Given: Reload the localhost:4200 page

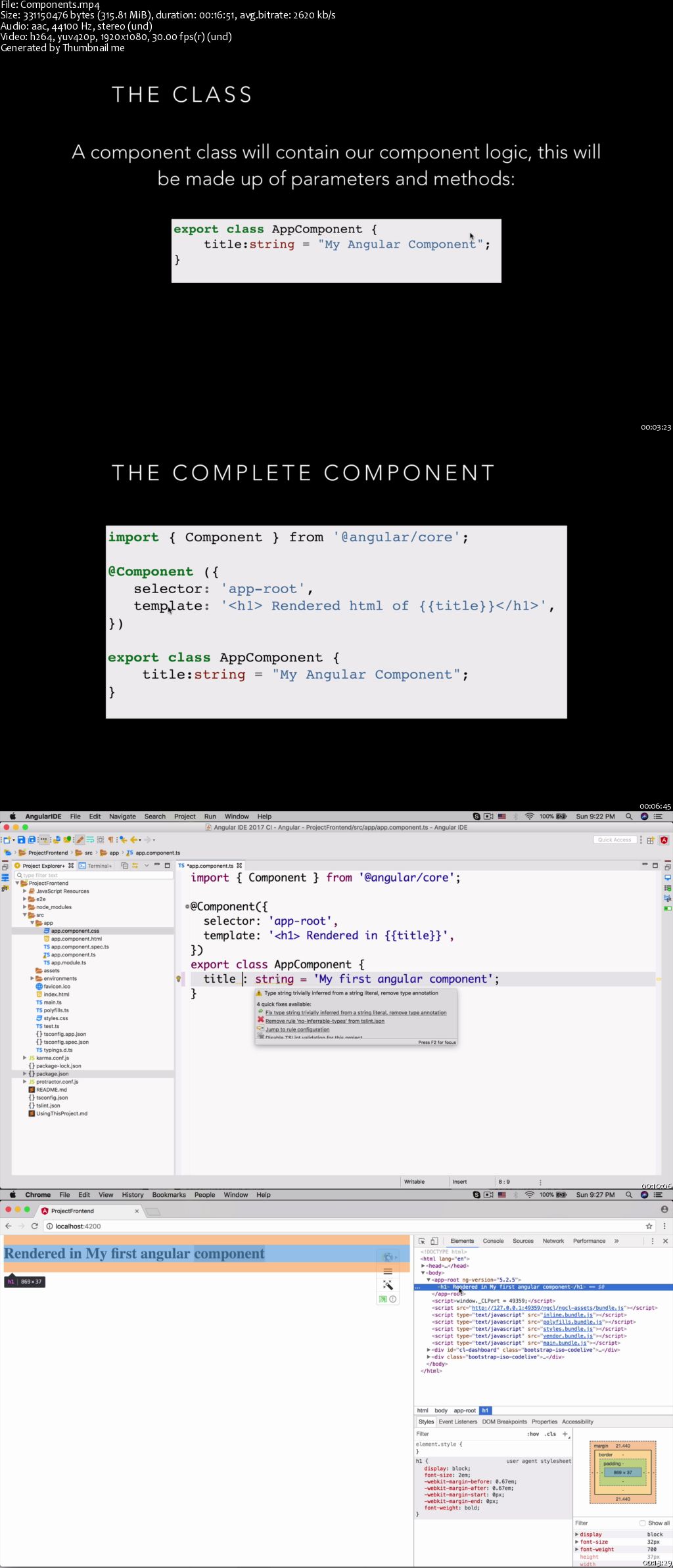Looking at the screenshot, I should tap(35, 1226).
